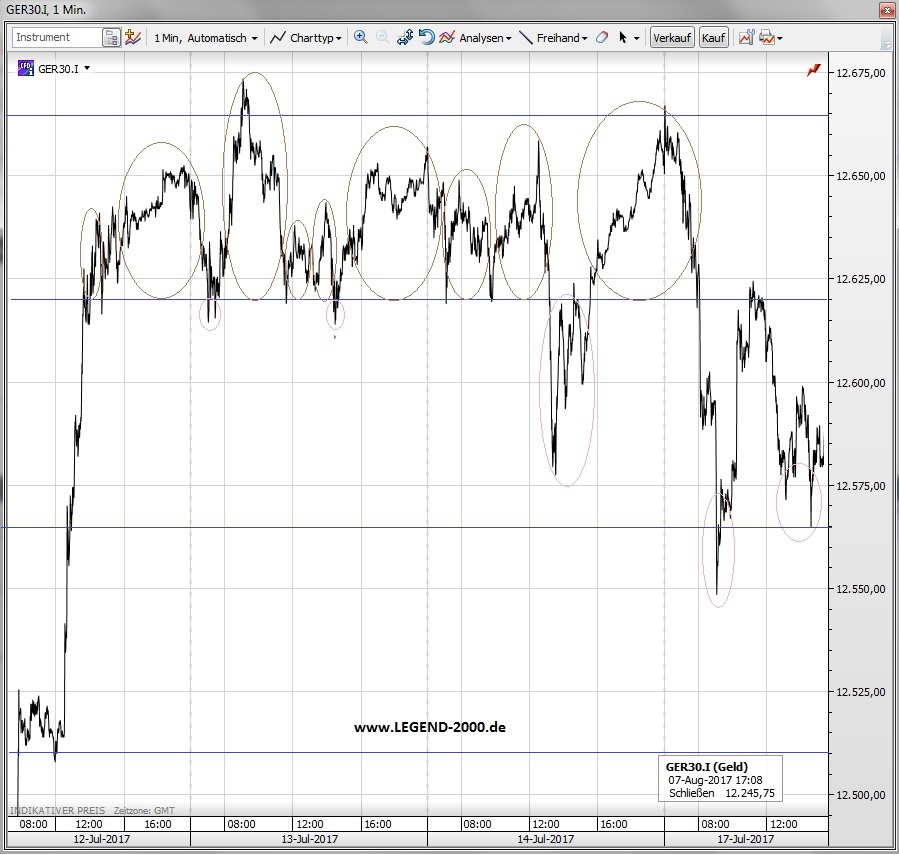Image resolution: width=899 pixels, height=855 pixels.
Task: Open the Charttyp dropdown menu
Action: [x=308, y=38]
